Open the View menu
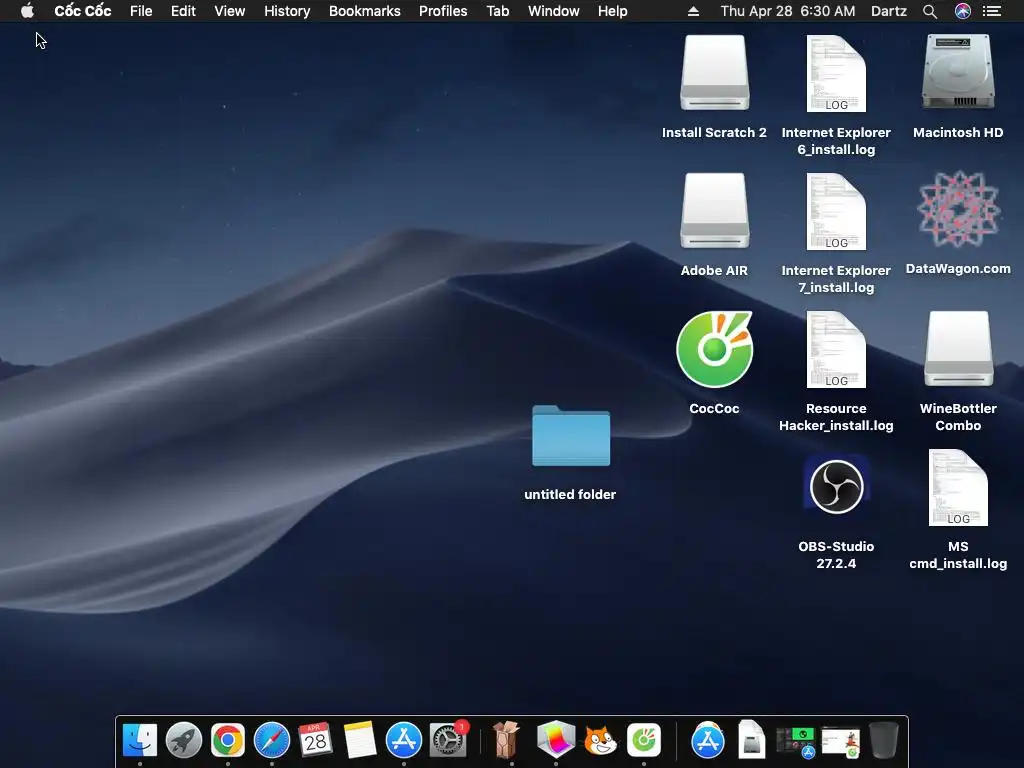The width and height of the screenshot is (1024, 768). pos(230,11)
